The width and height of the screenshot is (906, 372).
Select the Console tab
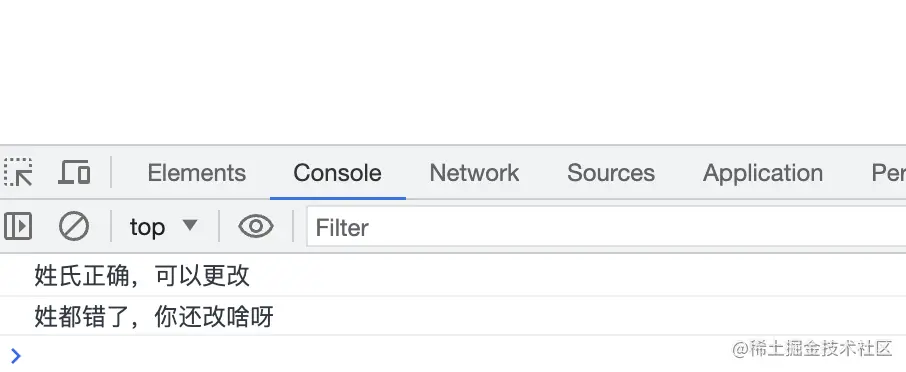337,173
